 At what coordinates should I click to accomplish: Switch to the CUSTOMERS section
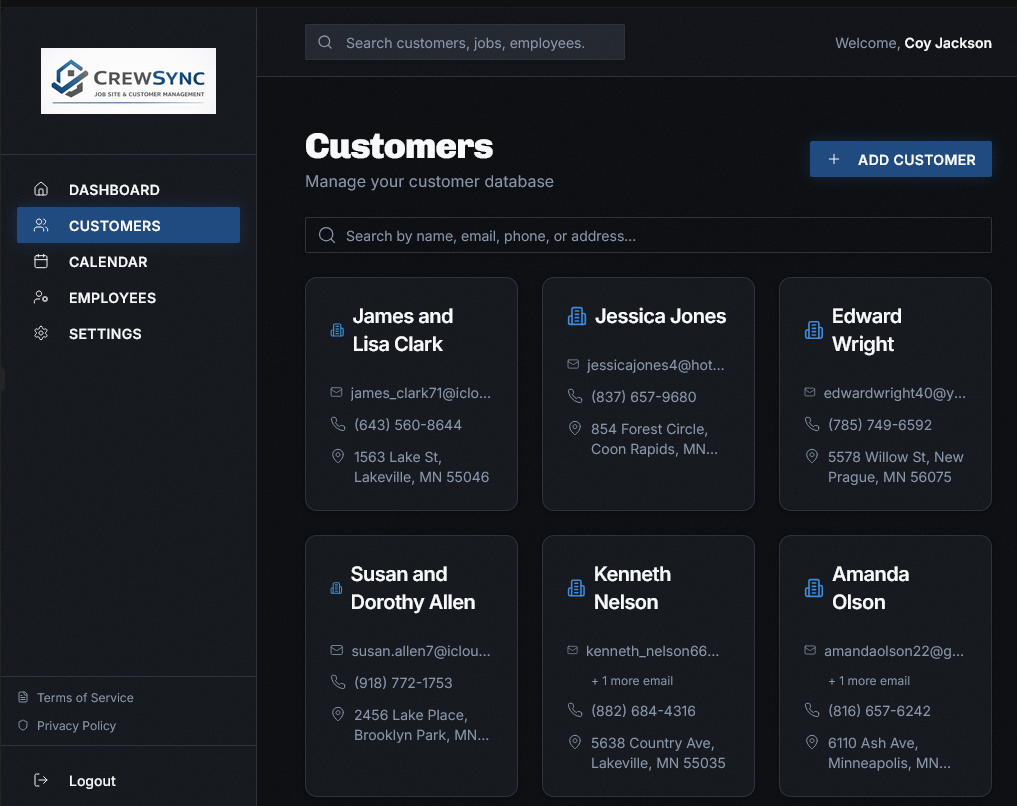point(114,225)
